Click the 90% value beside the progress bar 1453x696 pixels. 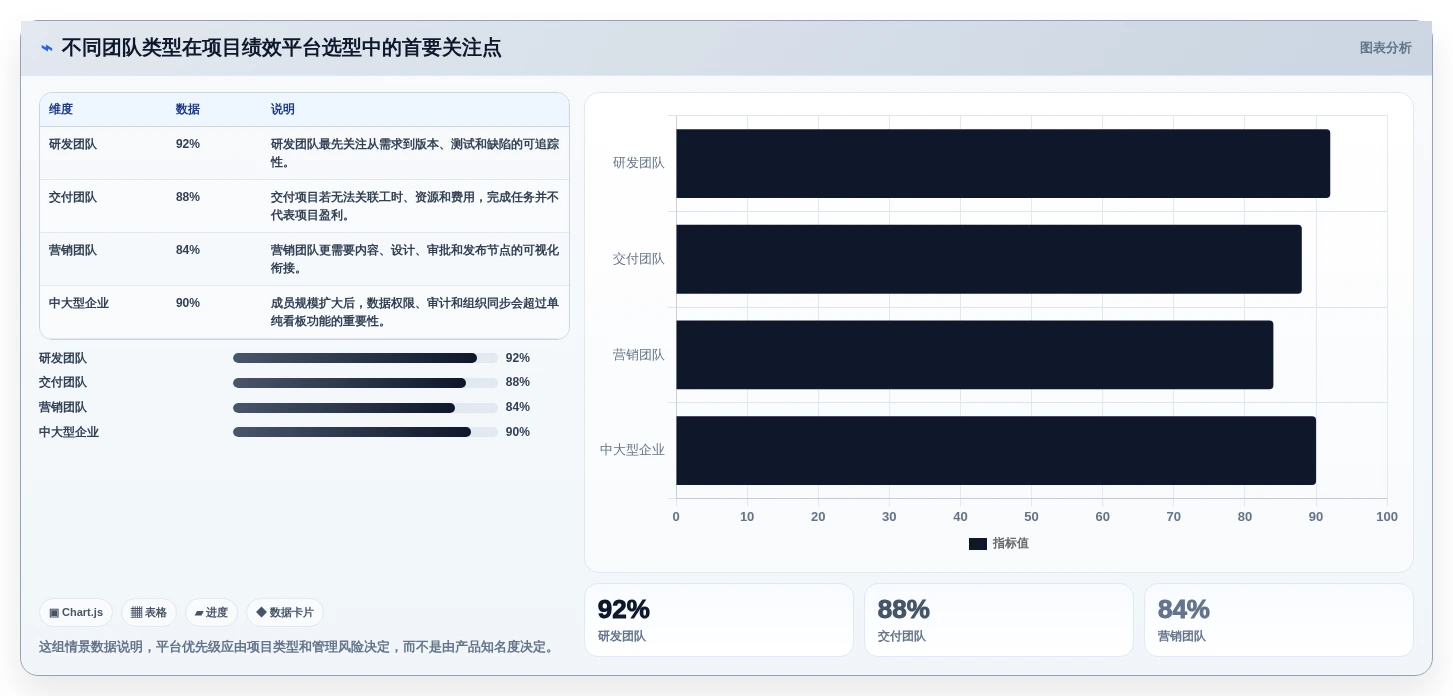click(518, 432)
